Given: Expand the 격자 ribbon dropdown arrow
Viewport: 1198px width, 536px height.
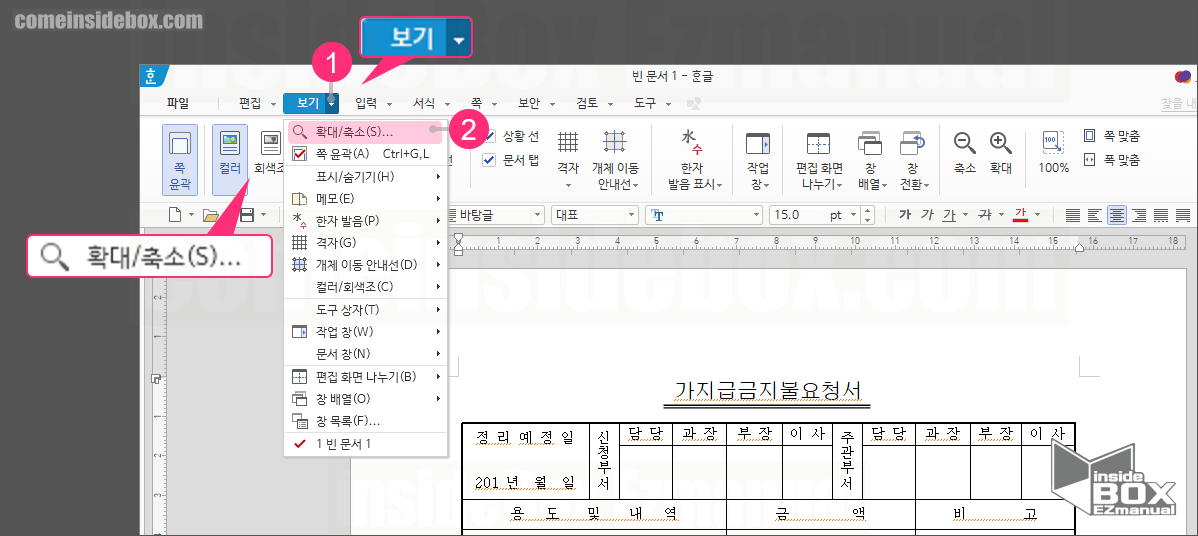Looking at the screenshot, I should pos(568,185).
